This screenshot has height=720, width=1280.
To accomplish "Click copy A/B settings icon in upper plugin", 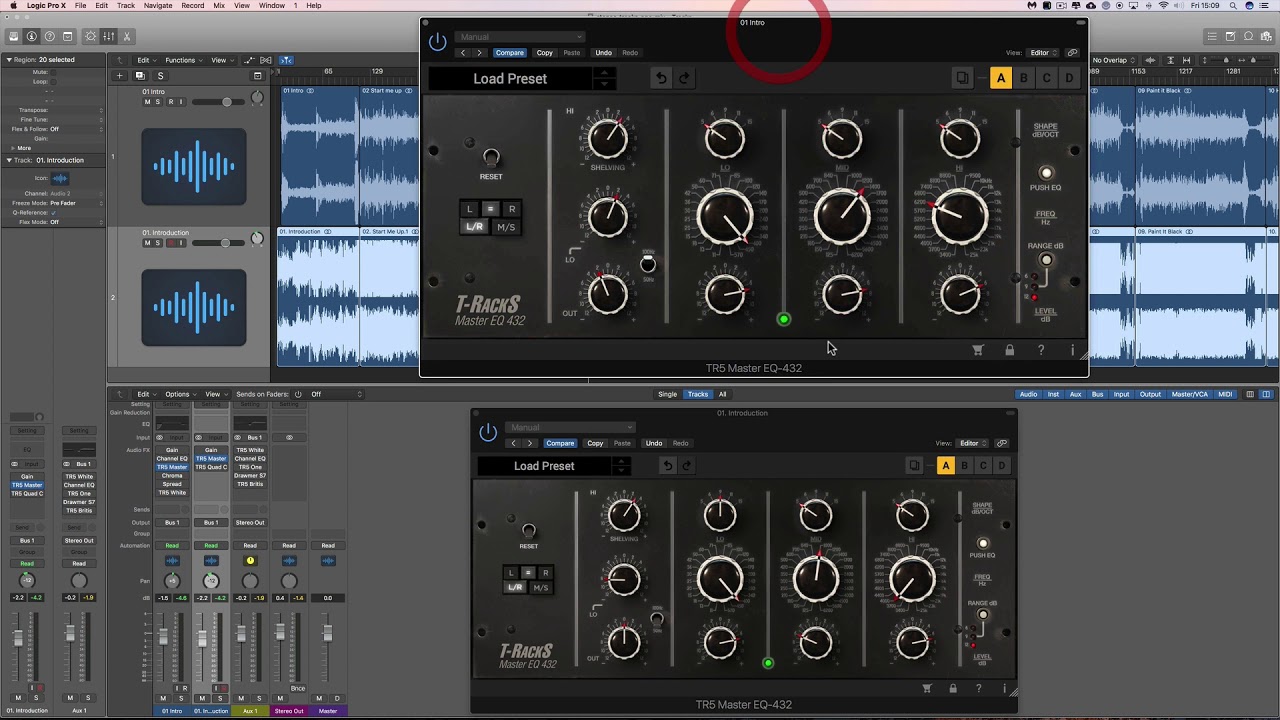I will coord(962,78).
